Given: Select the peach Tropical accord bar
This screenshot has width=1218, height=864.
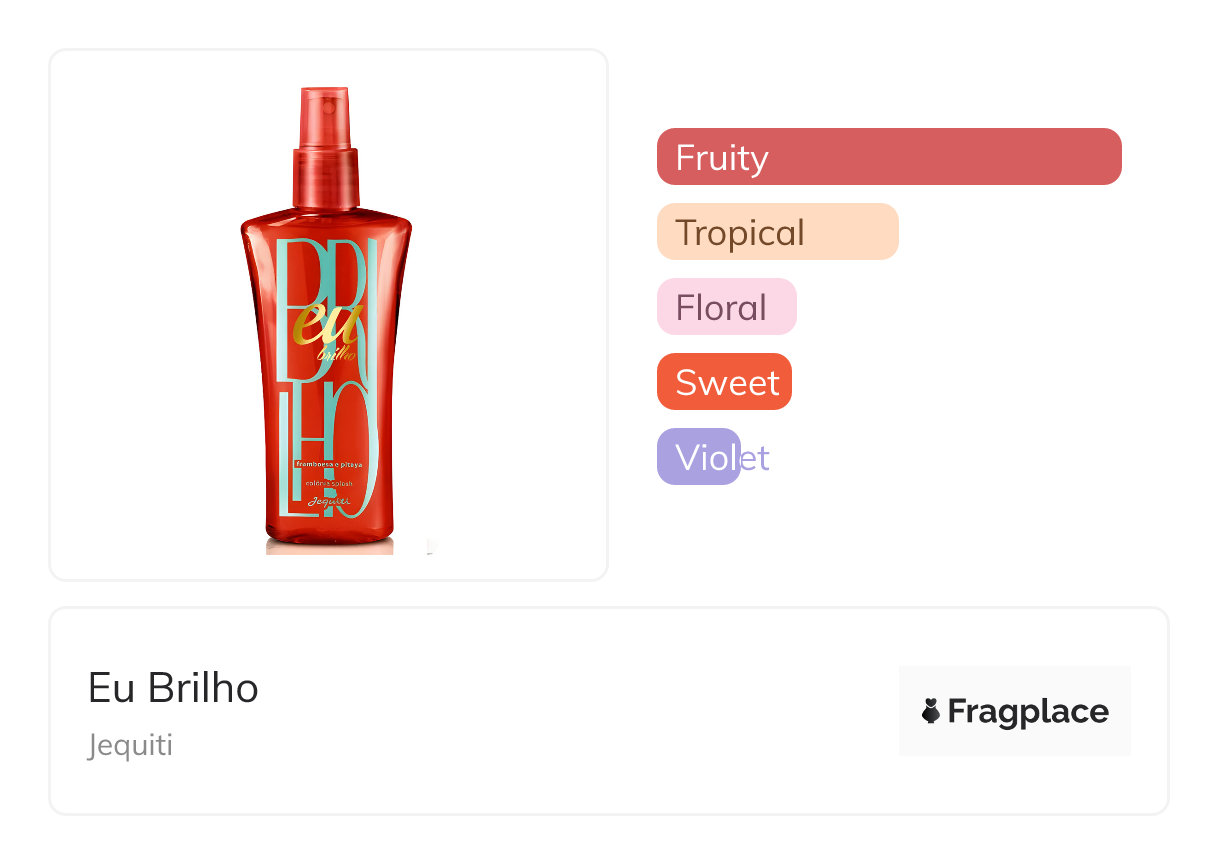Looking at the screenshot, I should (x=777, y=232).
